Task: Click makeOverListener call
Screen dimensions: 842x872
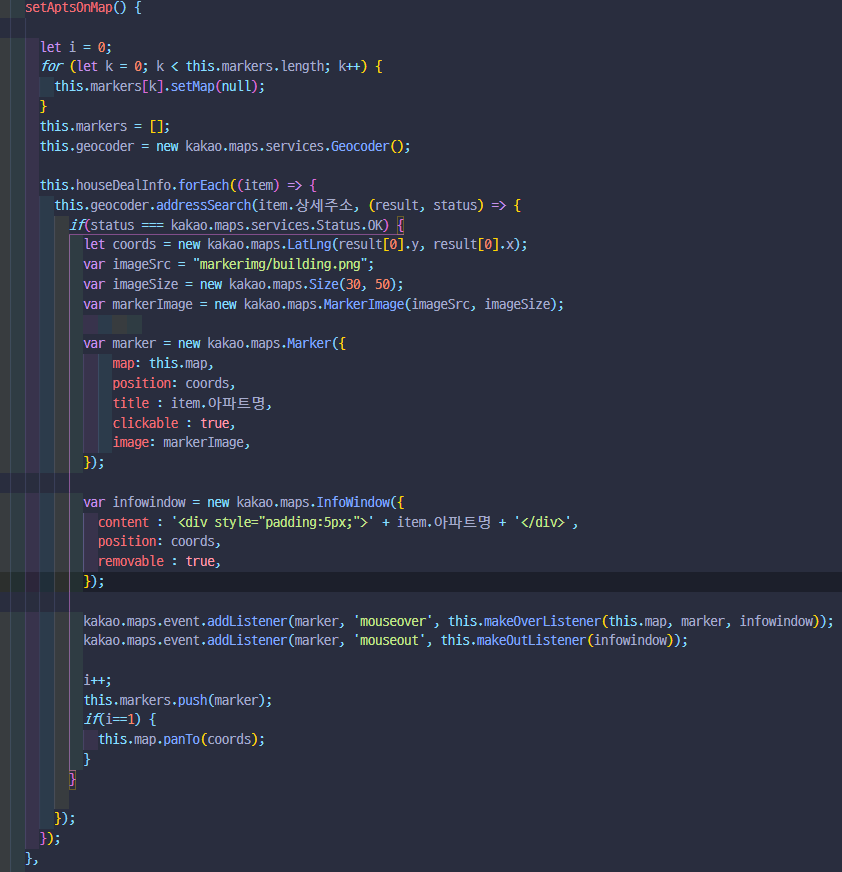Action: 543,621
